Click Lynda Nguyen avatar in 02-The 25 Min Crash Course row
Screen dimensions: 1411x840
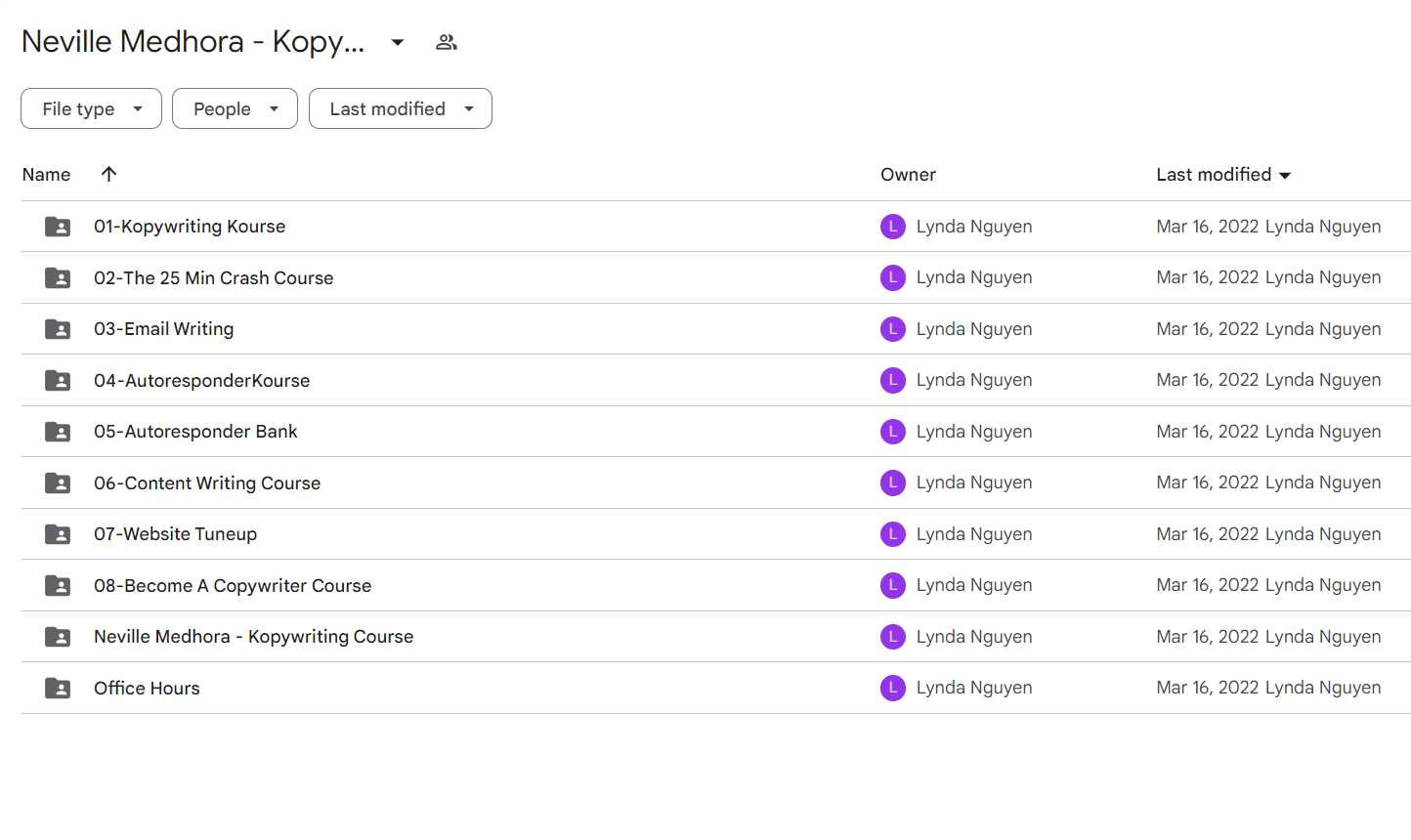pos(893,277)
